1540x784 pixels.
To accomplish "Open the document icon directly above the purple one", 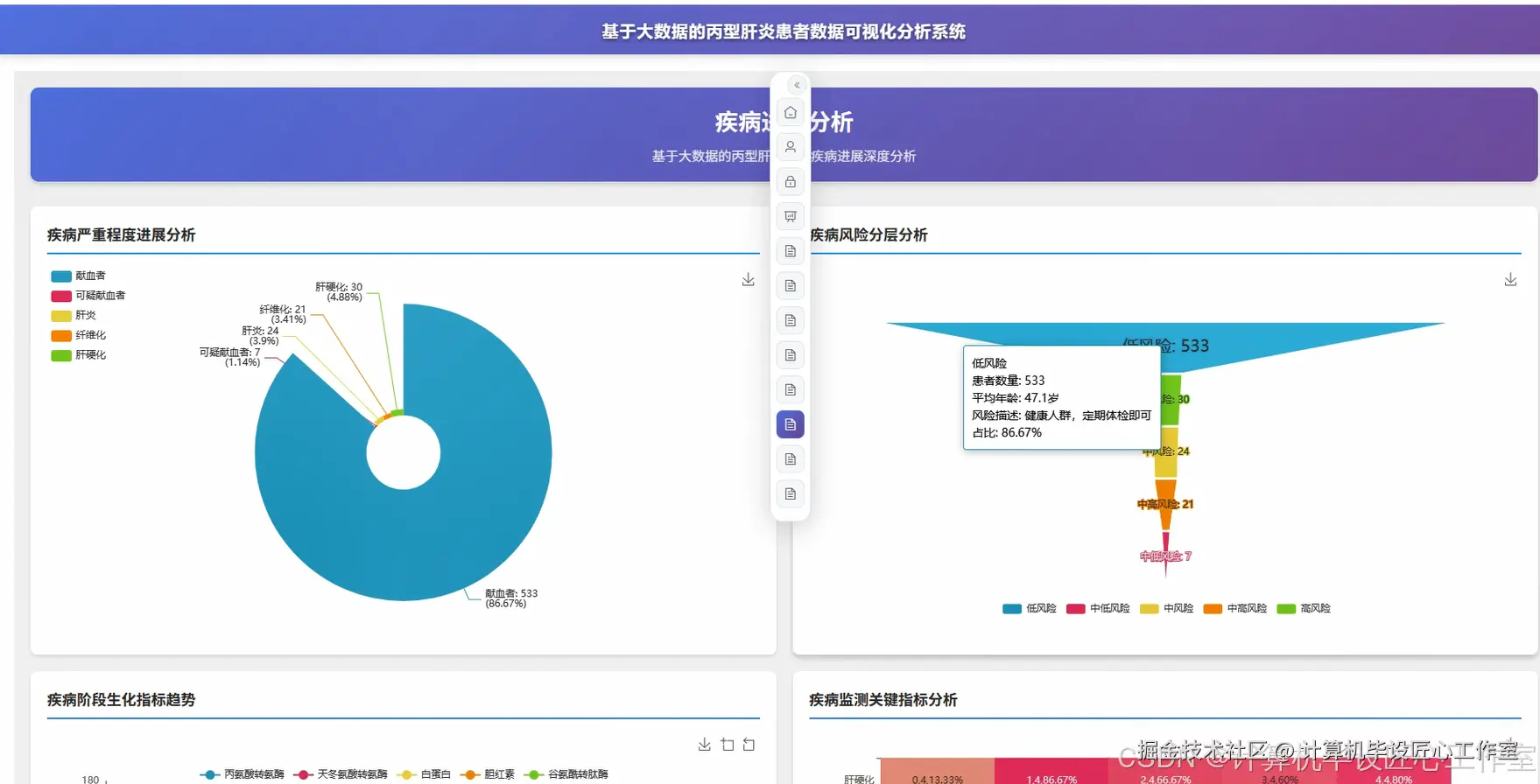I will [791, 389].
